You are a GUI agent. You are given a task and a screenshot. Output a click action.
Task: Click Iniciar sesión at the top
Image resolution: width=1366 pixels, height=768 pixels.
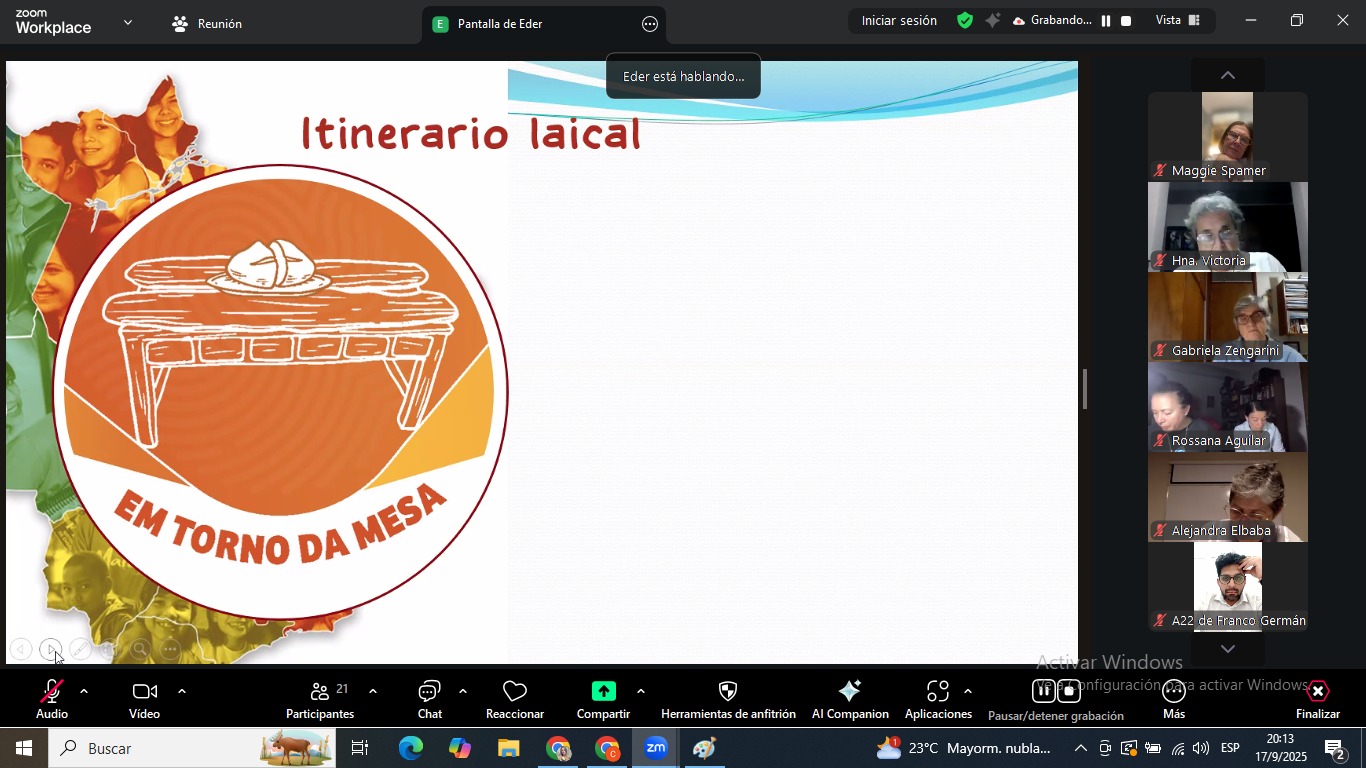click(x=899, y=21)
